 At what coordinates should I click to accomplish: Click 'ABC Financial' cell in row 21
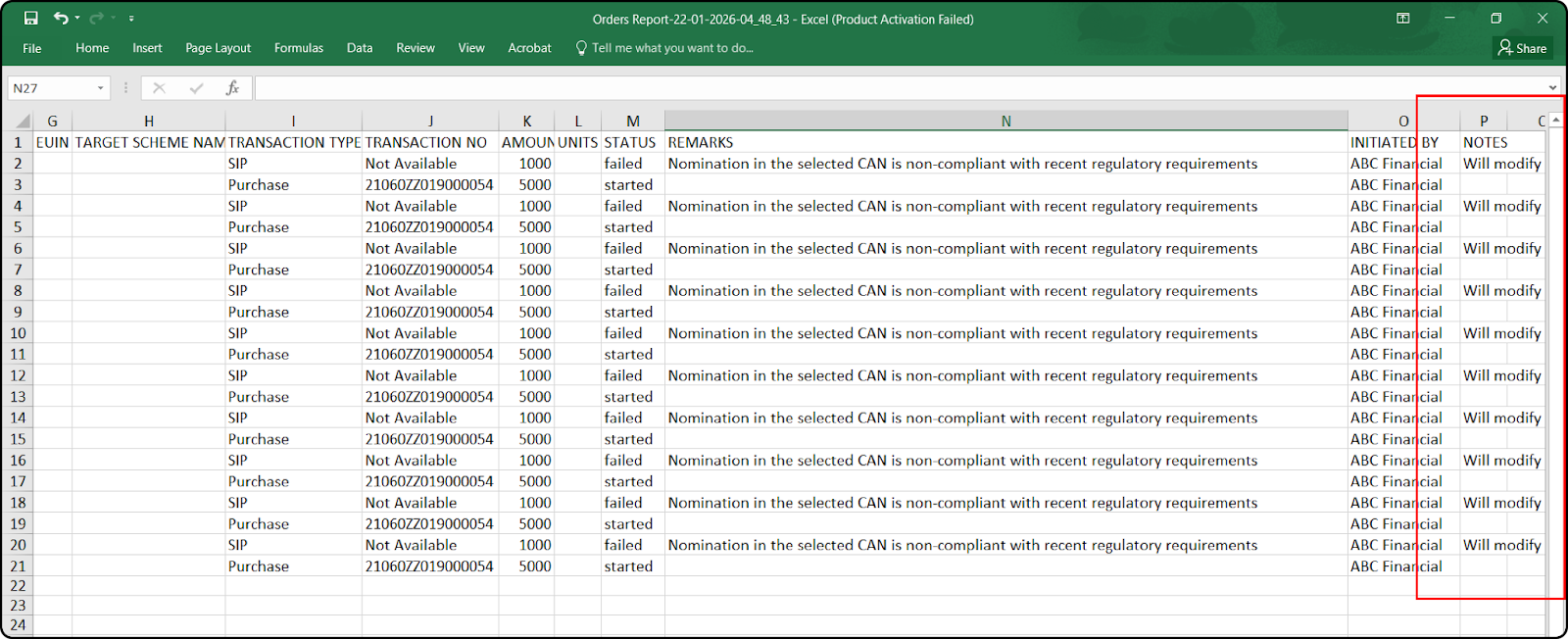point(1396,566)
